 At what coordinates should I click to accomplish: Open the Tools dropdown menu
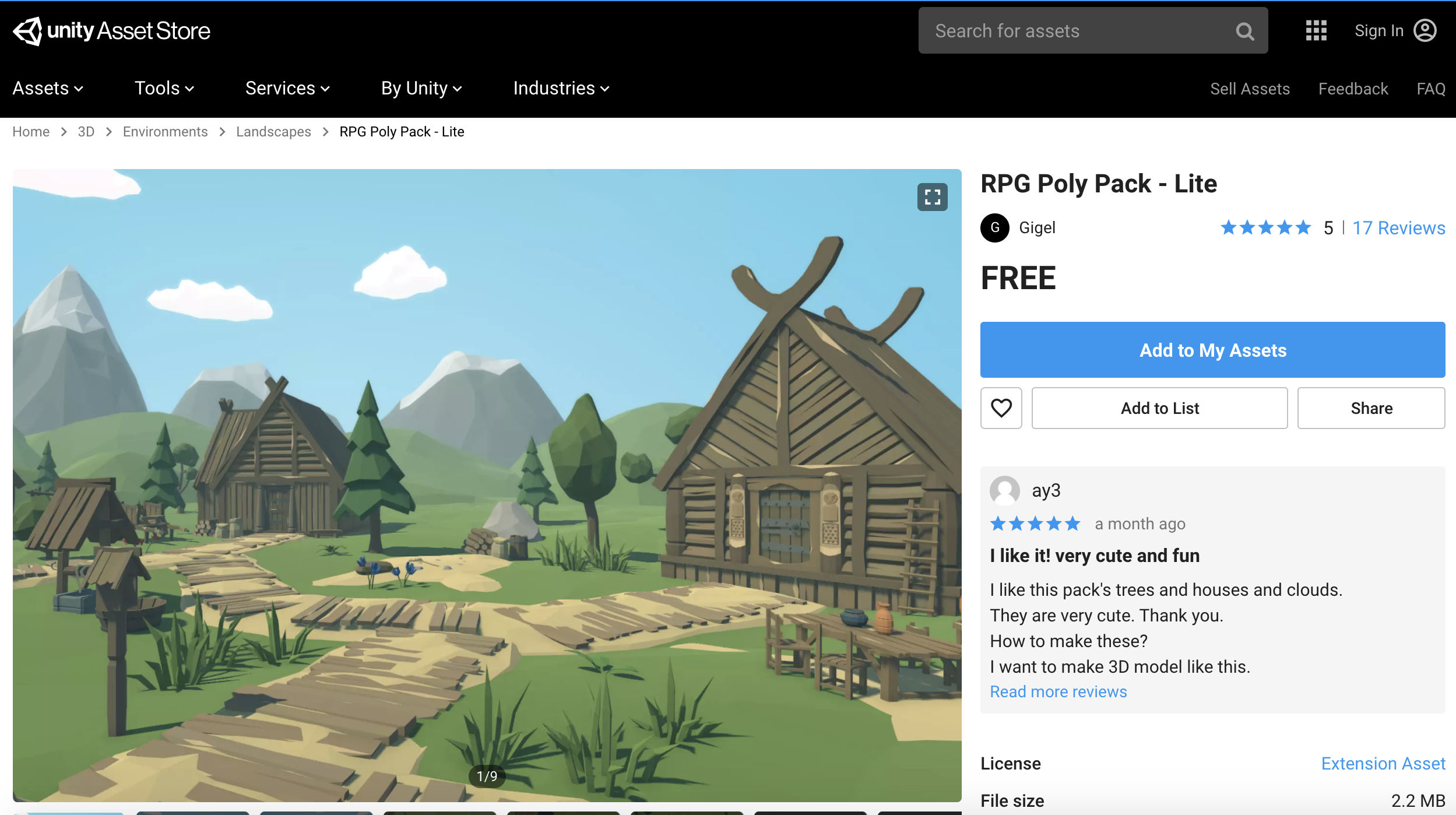click(164, 89)
